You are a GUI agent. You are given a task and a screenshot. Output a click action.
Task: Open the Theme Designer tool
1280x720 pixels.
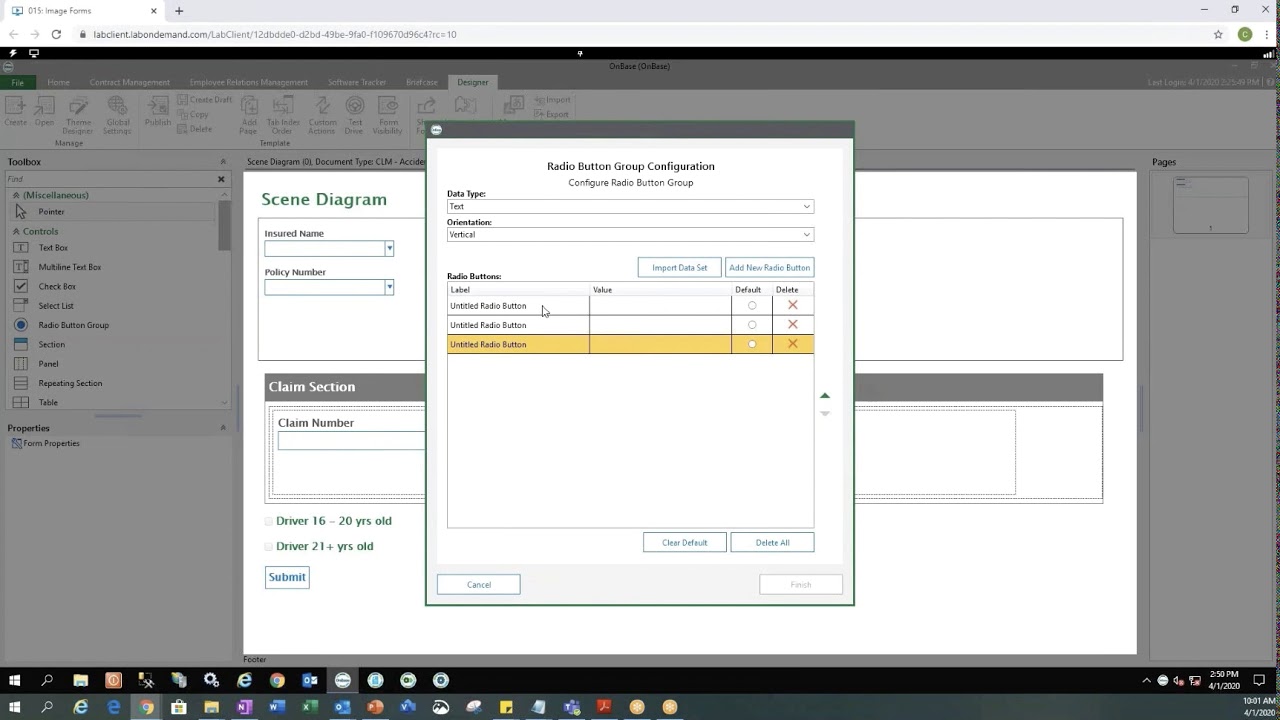[x=78, y=115]
